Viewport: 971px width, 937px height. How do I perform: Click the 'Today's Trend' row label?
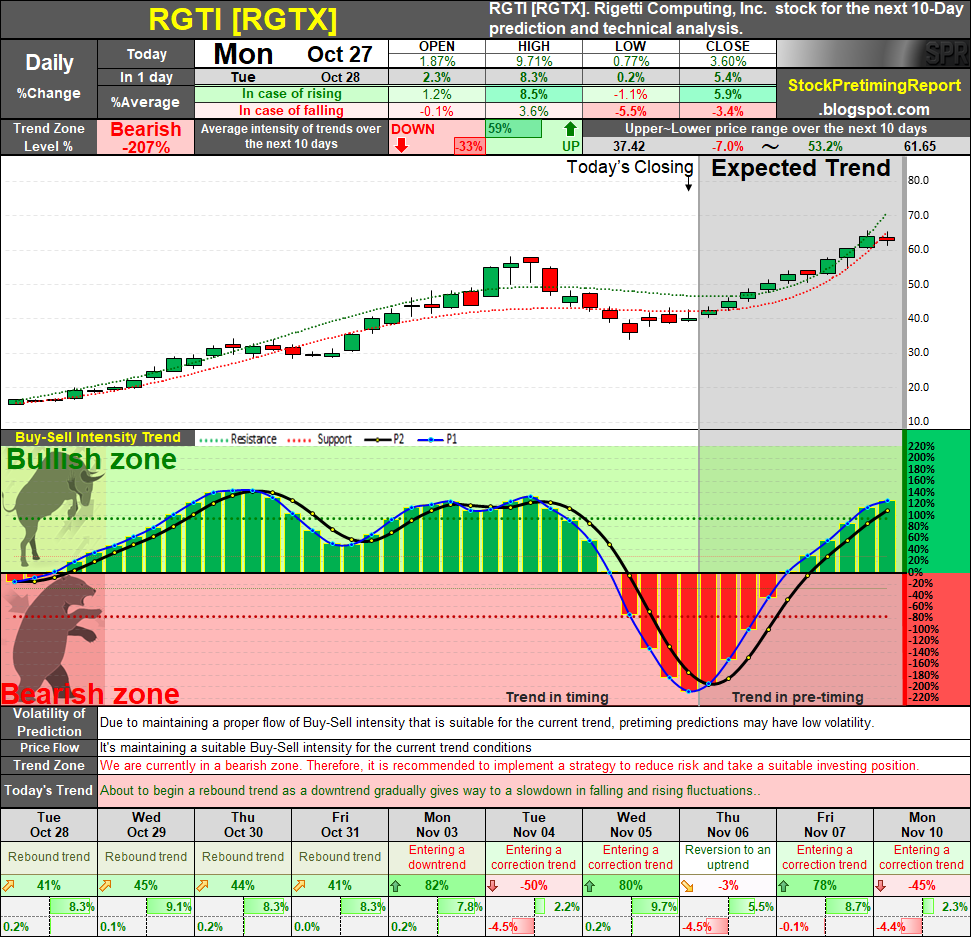tap(49, 790)
